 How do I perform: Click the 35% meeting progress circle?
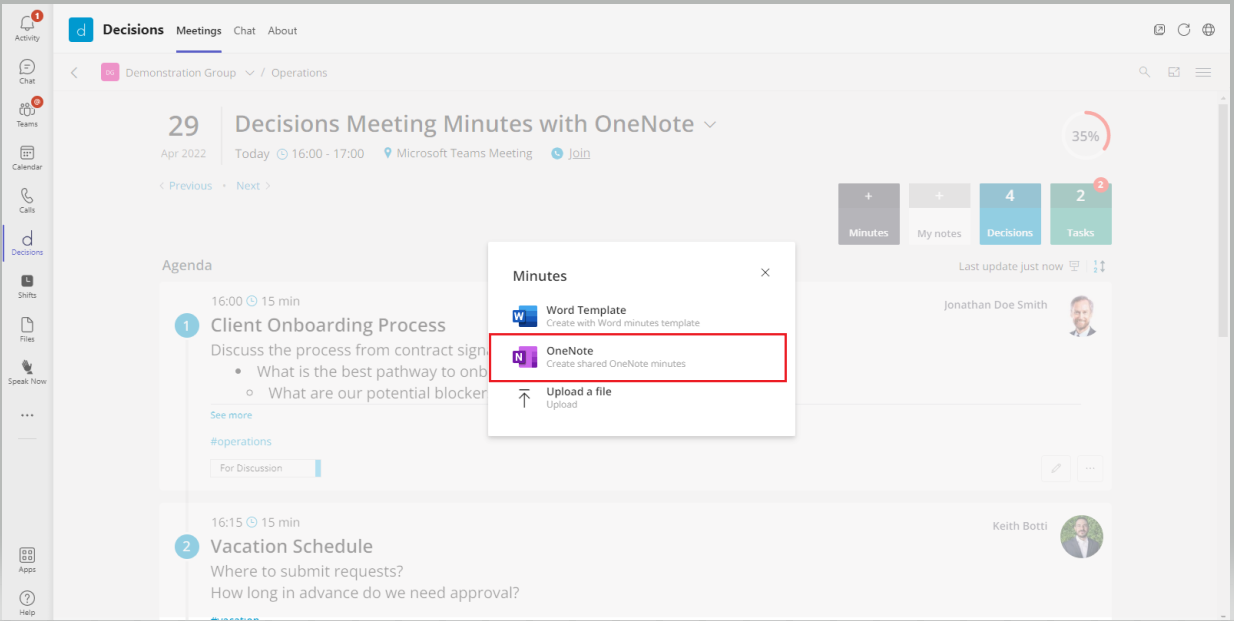click(1086, 135)
